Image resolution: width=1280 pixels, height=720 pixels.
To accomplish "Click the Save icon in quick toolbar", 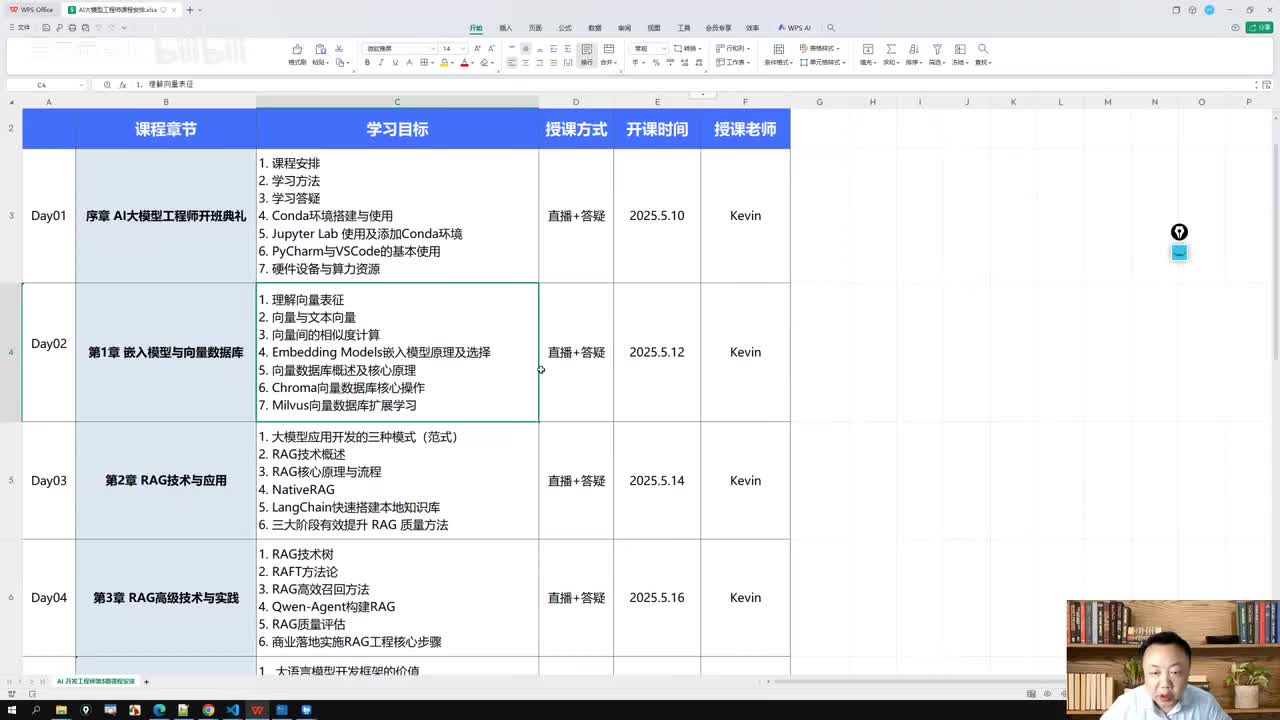I will click(x=47, y=28).
